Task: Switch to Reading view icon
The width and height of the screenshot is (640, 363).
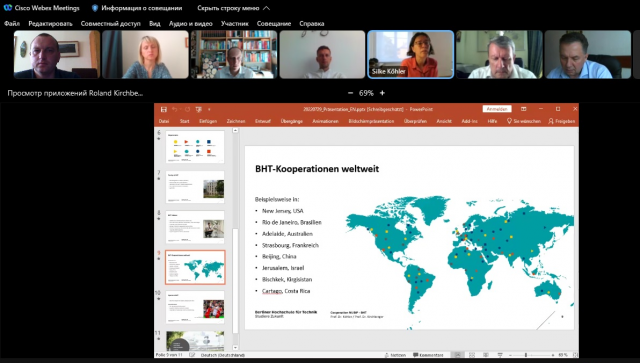Action: (486, 355)
